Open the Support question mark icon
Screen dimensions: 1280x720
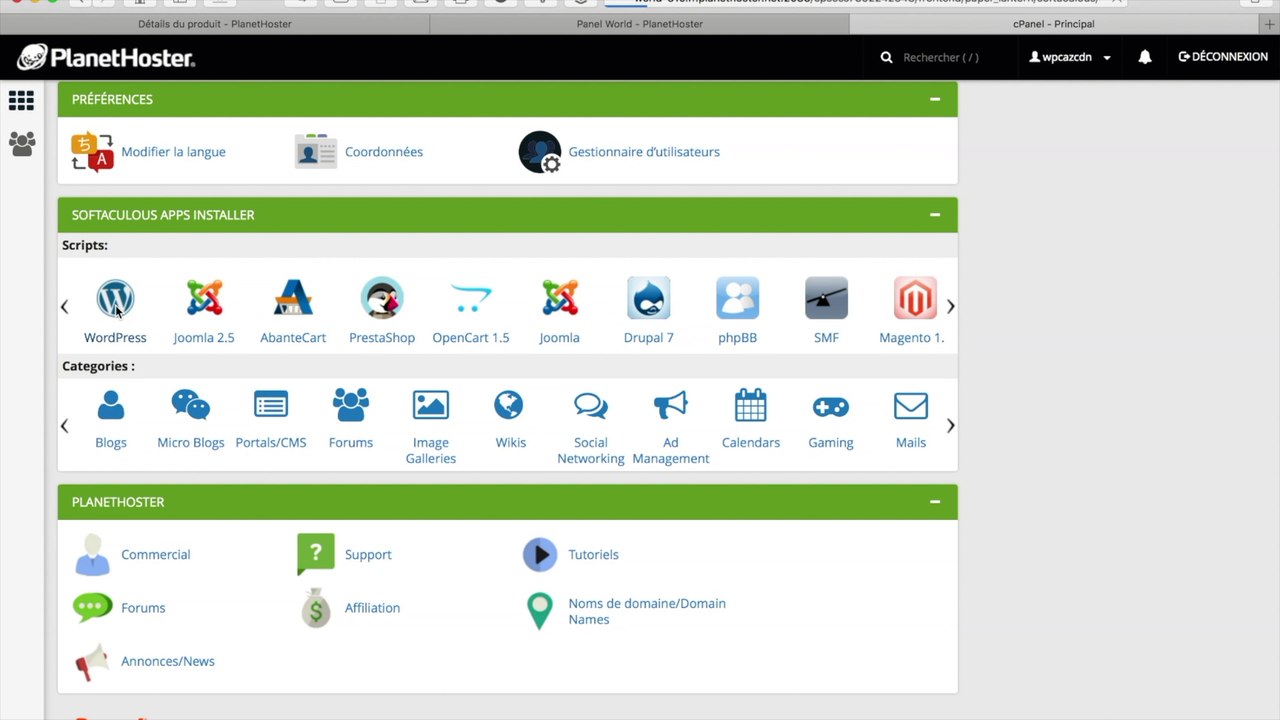tap(316, 554)
